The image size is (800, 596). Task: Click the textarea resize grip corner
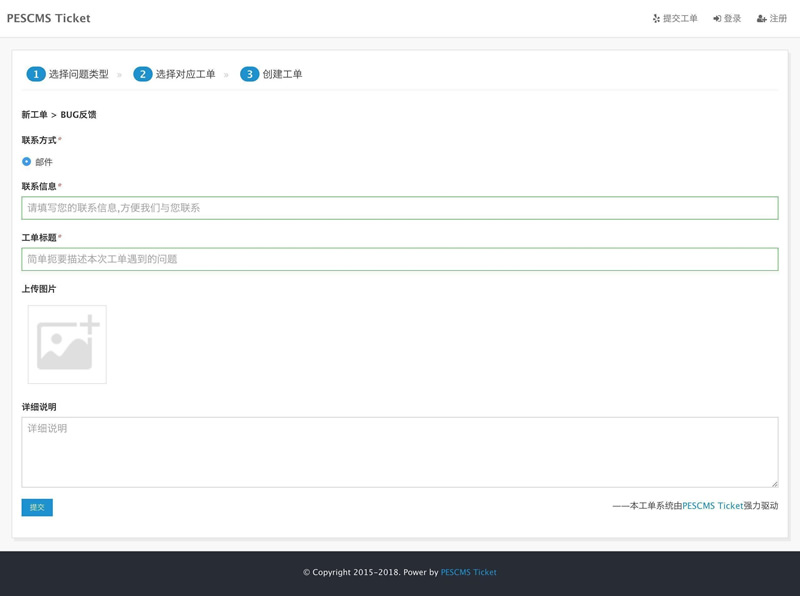click(x=774, y=483)
